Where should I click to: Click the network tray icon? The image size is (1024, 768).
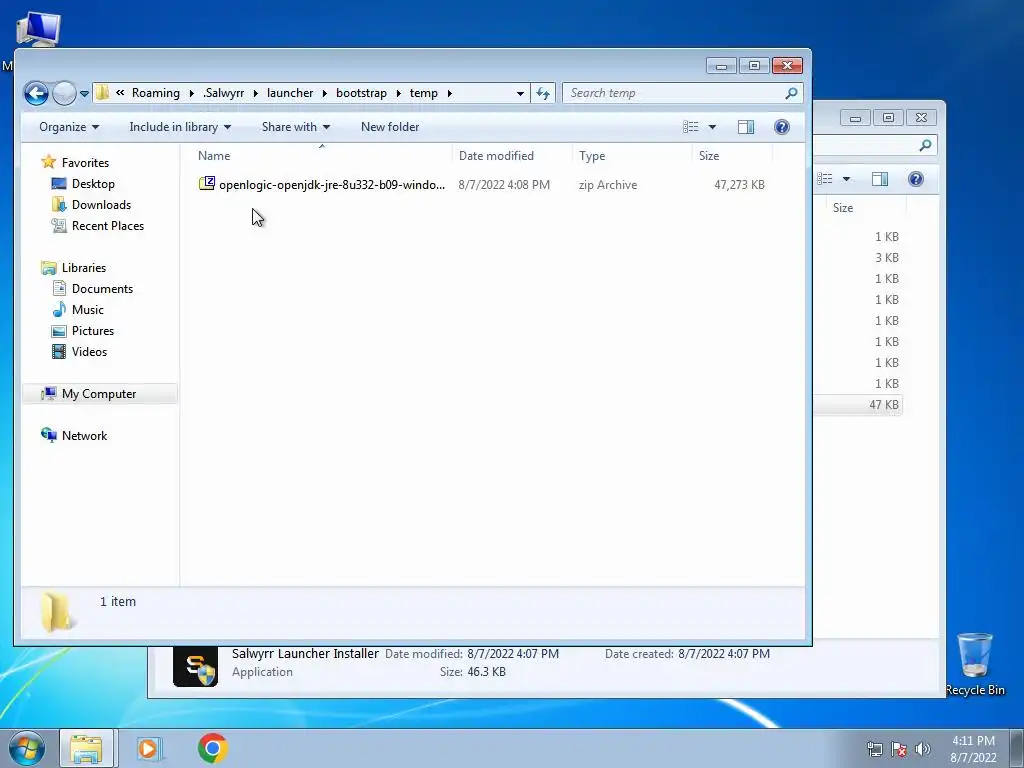(874, 749)
